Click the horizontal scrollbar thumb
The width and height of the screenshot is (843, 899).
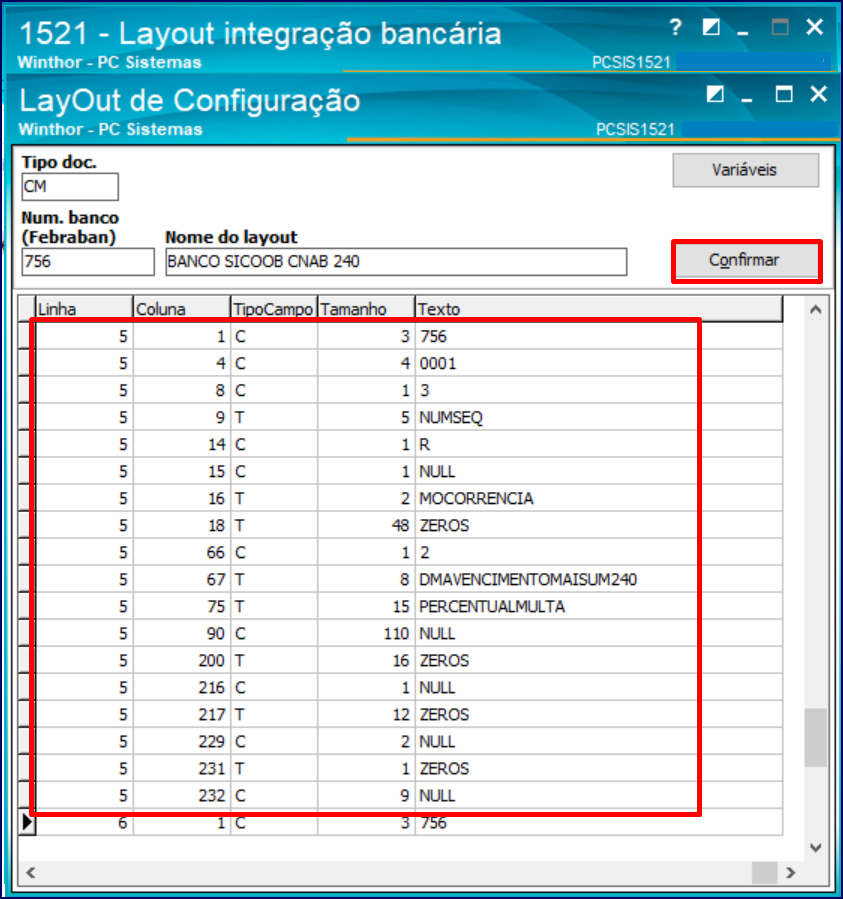tap(764, 873)
